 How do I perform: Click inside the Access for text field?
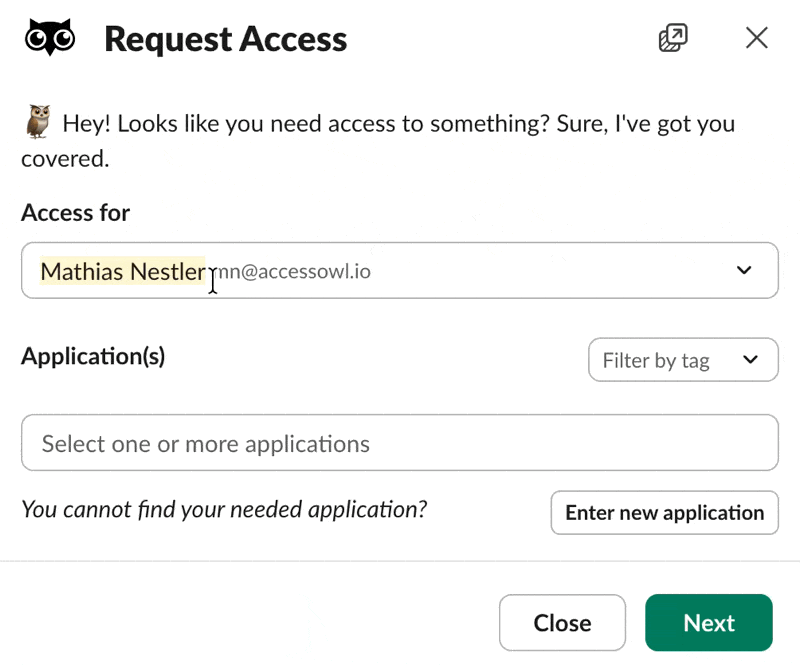(400, 270)
